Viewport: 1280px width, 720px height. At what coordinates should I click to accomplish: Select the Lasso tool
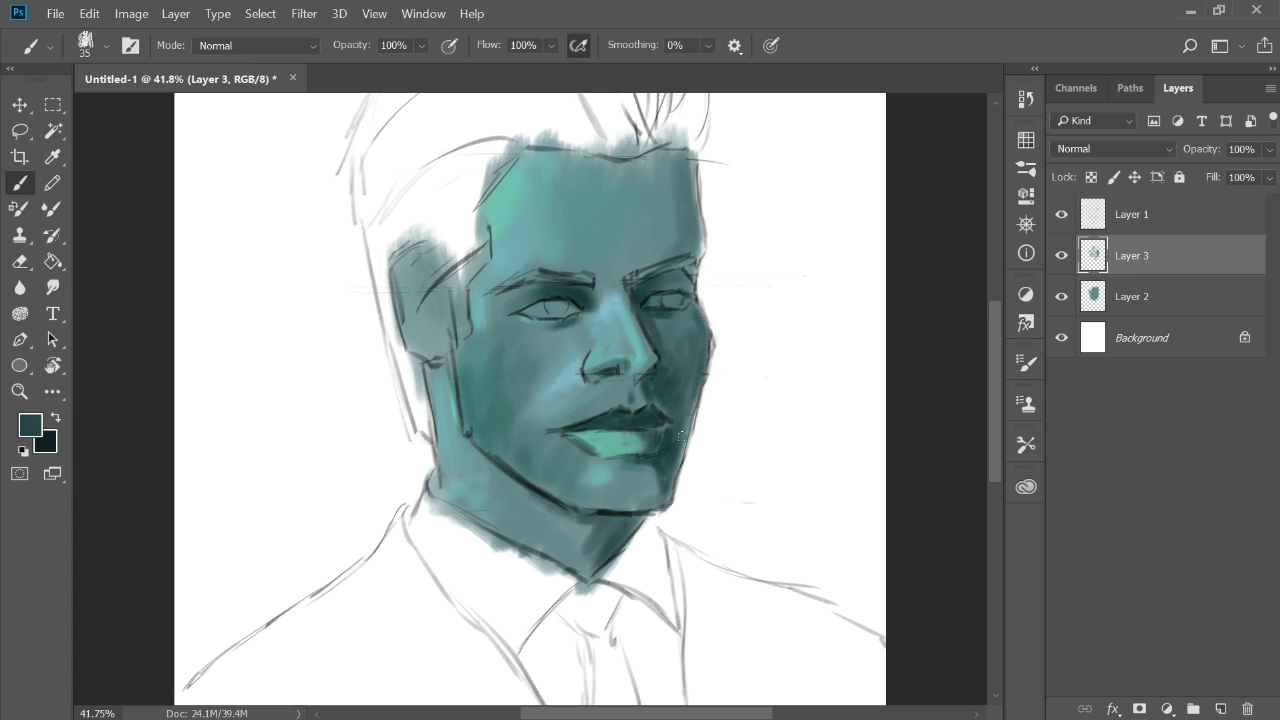coord(20,131)
